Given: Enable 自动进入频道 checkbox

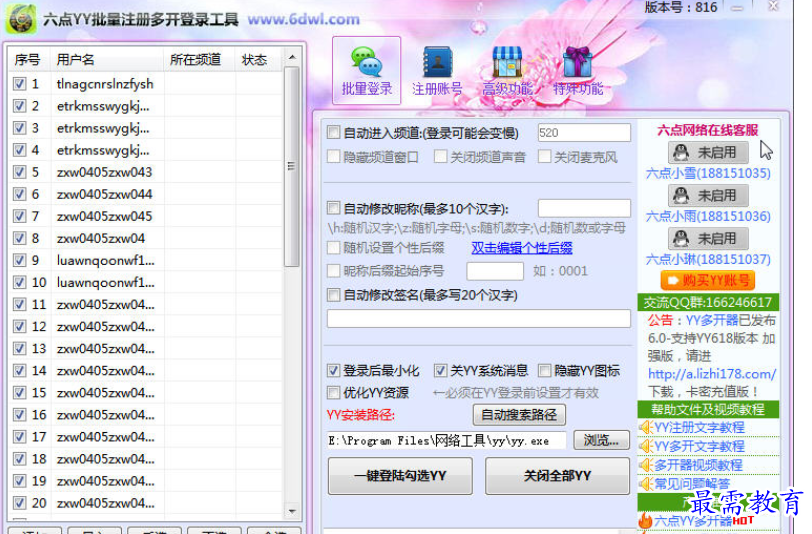Looking at the screenshot, I should point(334,133).
